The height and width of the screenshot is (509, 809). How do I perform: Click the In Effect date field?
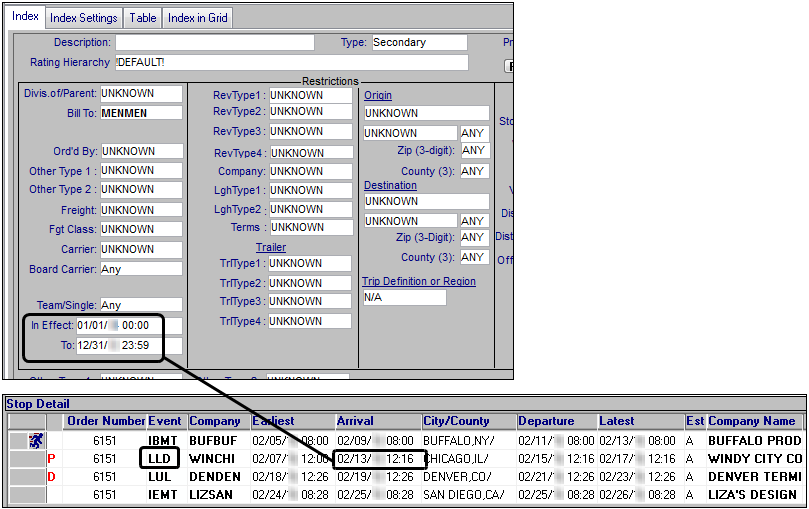[129, 326]
